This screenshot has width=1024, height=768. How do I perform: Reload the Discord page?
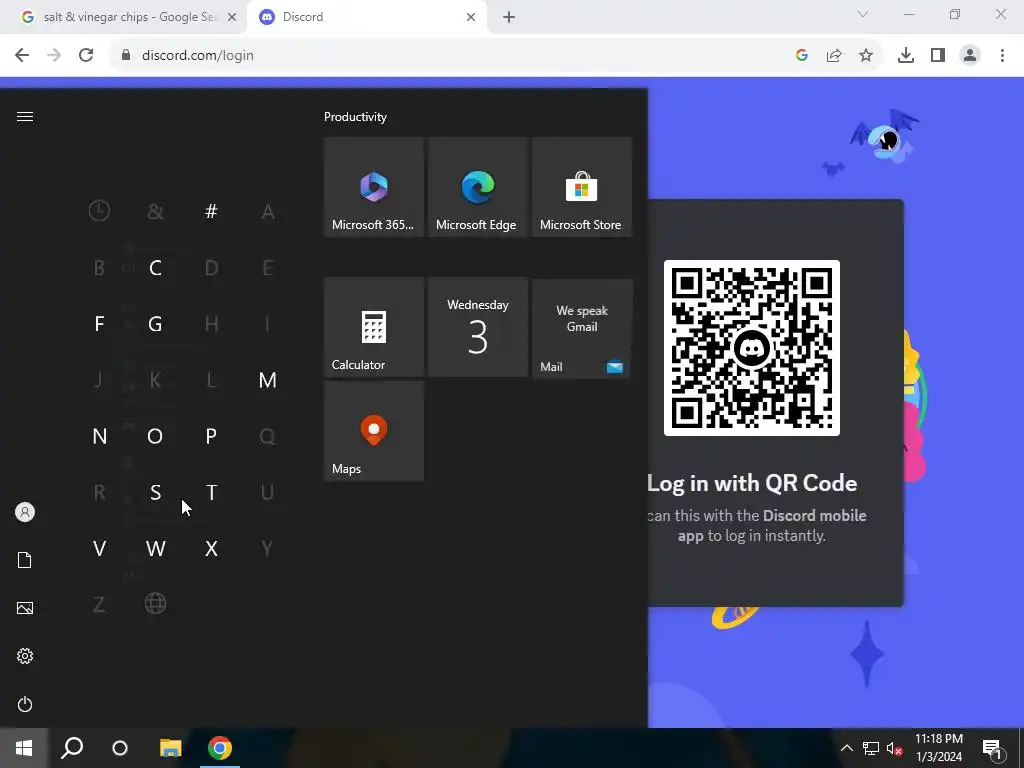click(x=86, y=56)
